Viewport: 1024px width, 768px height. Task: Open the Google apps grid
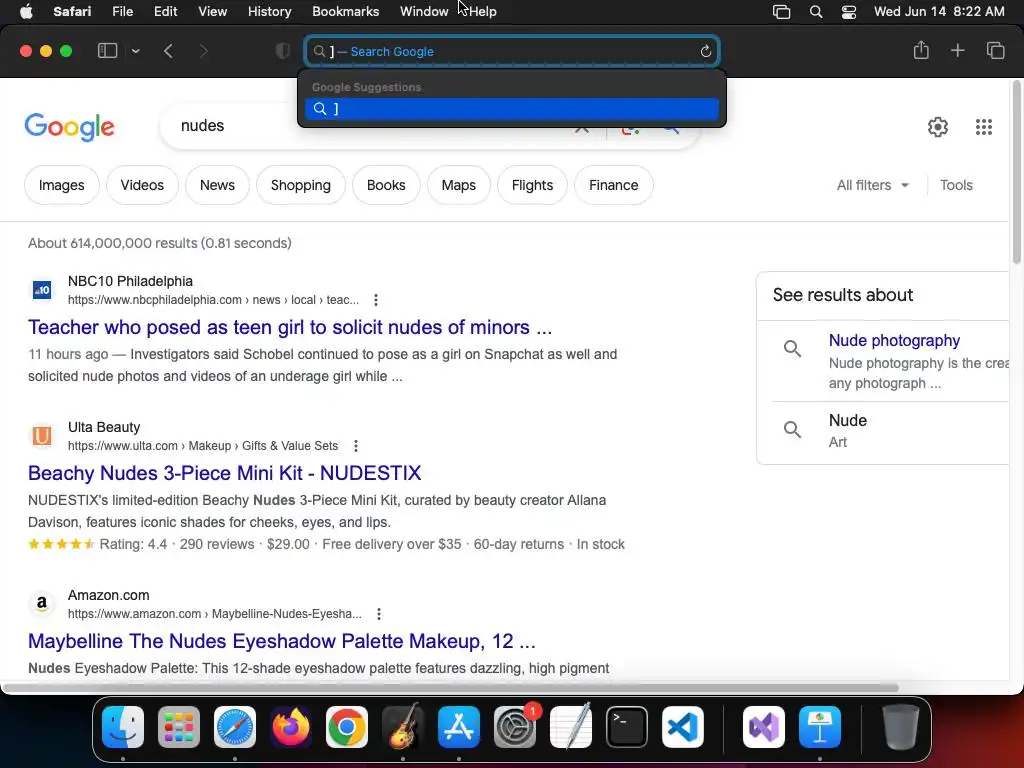984,127
